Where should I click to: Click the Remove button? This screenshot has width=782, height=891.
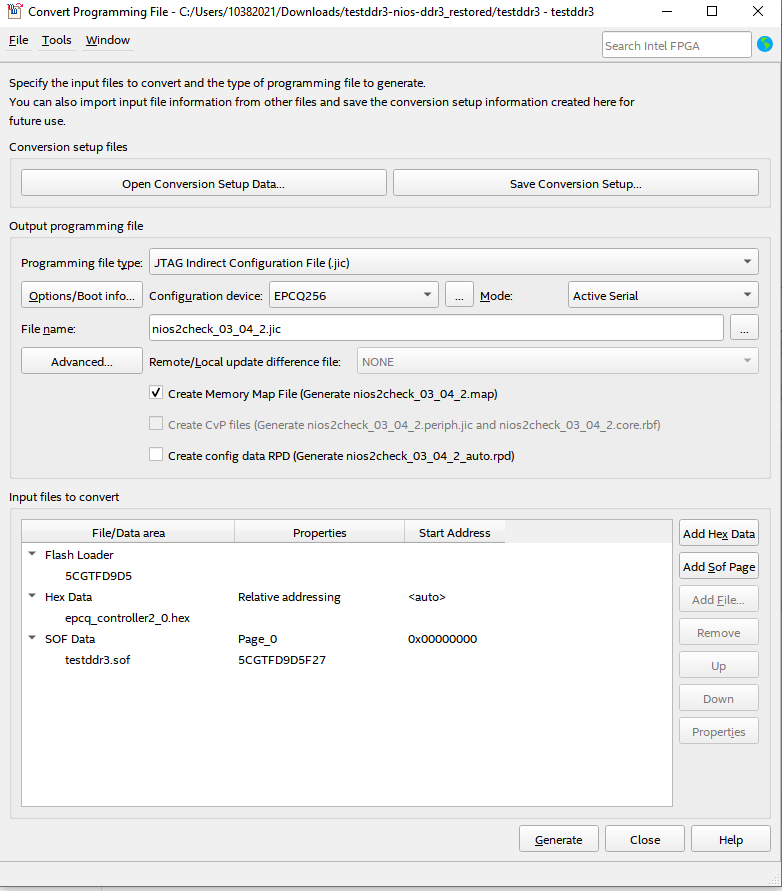pos(719,632)
